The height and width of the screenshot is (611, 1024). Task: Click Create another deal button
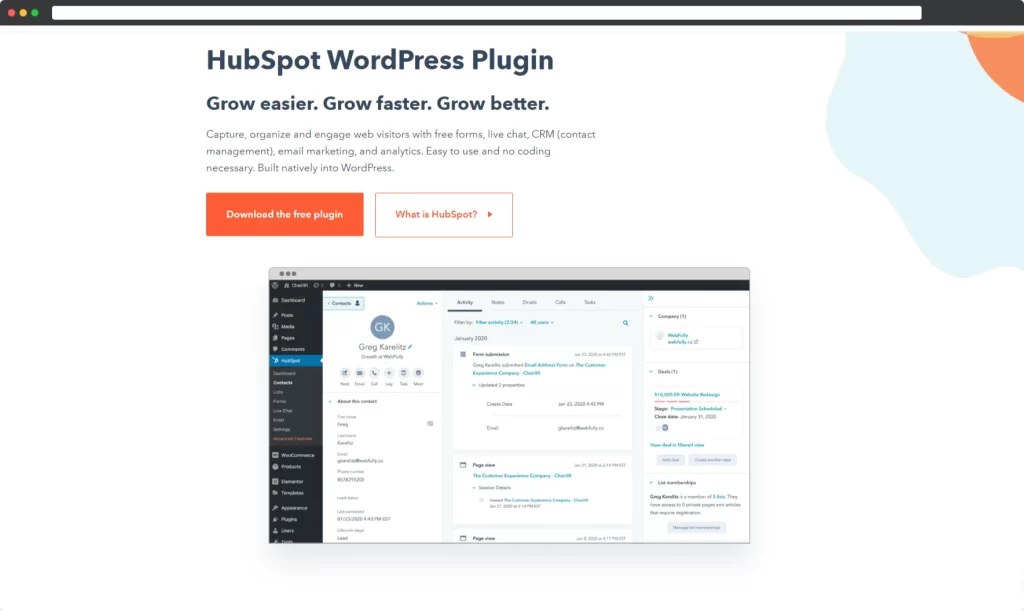click(x=712, y=460)
